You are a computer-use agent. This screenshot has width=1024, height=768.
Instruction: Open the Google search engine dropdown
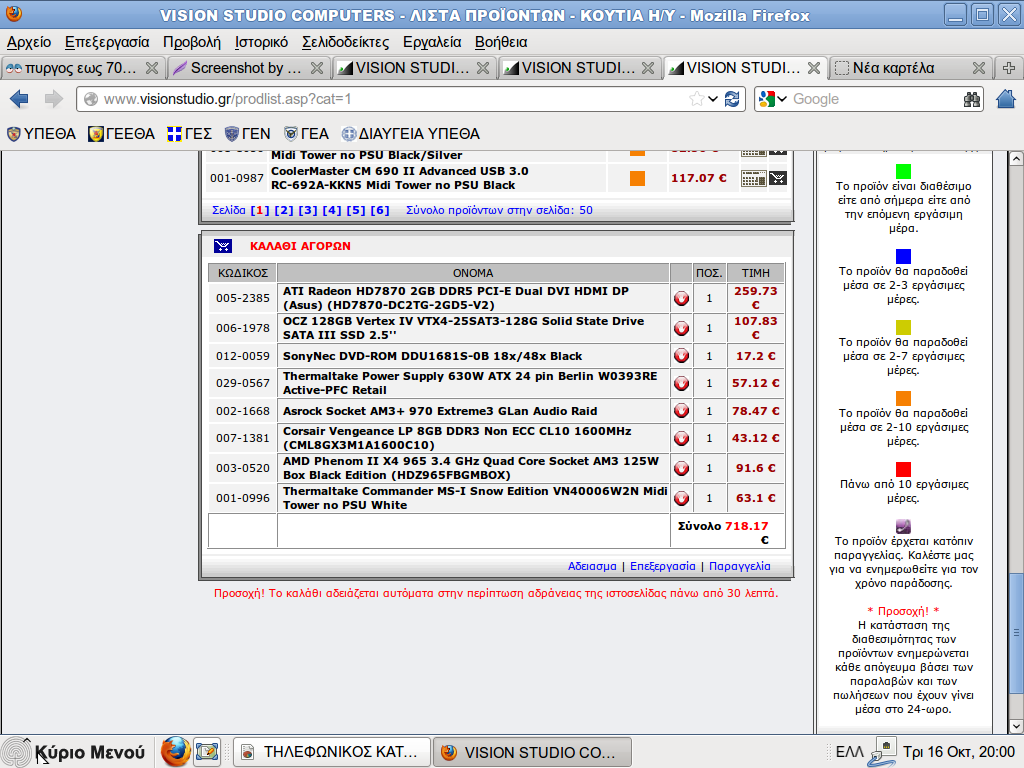(x=773, y=99)
